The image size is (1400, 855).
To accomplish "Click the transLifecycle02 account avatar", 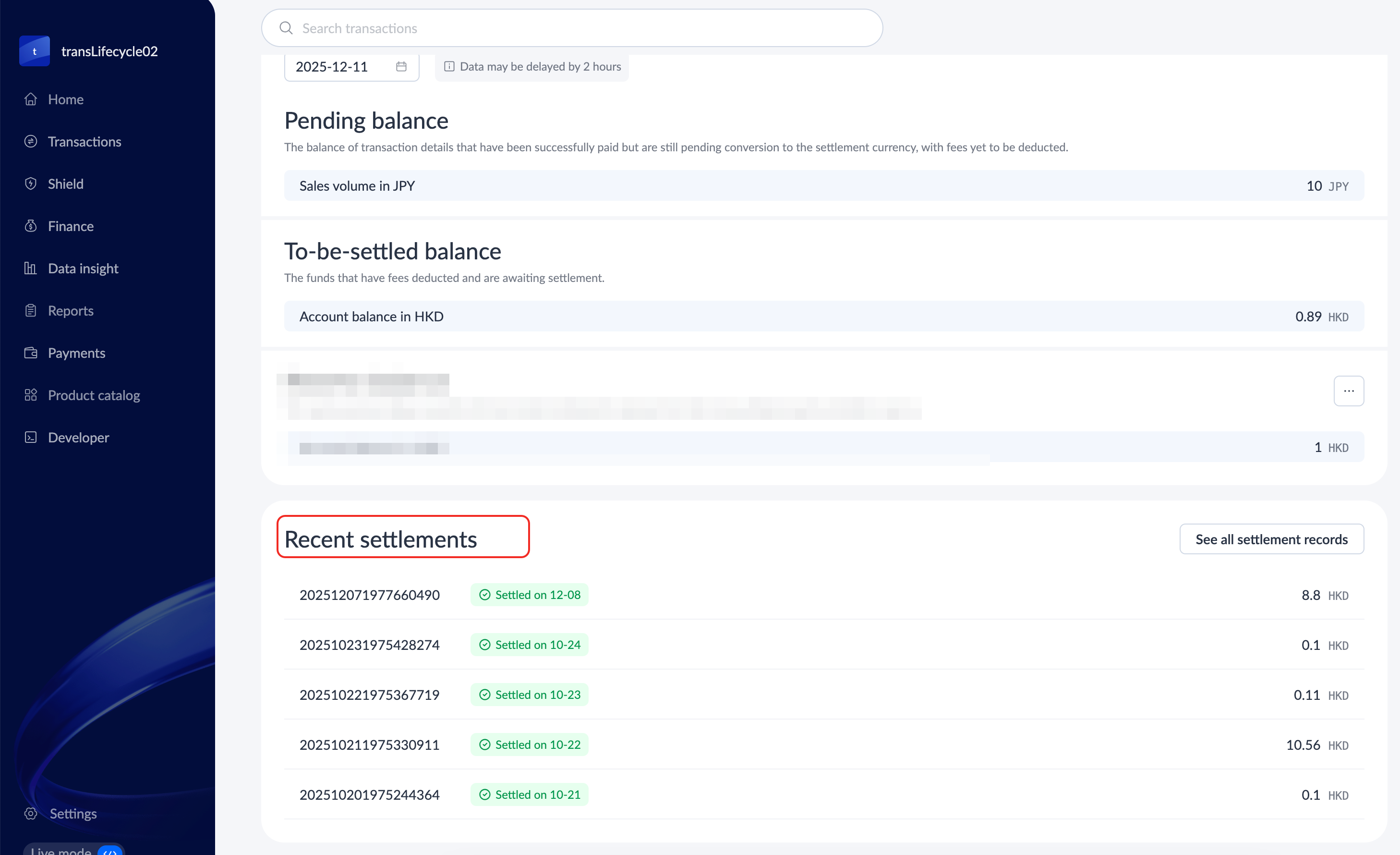I will click(x=35, y=51).
